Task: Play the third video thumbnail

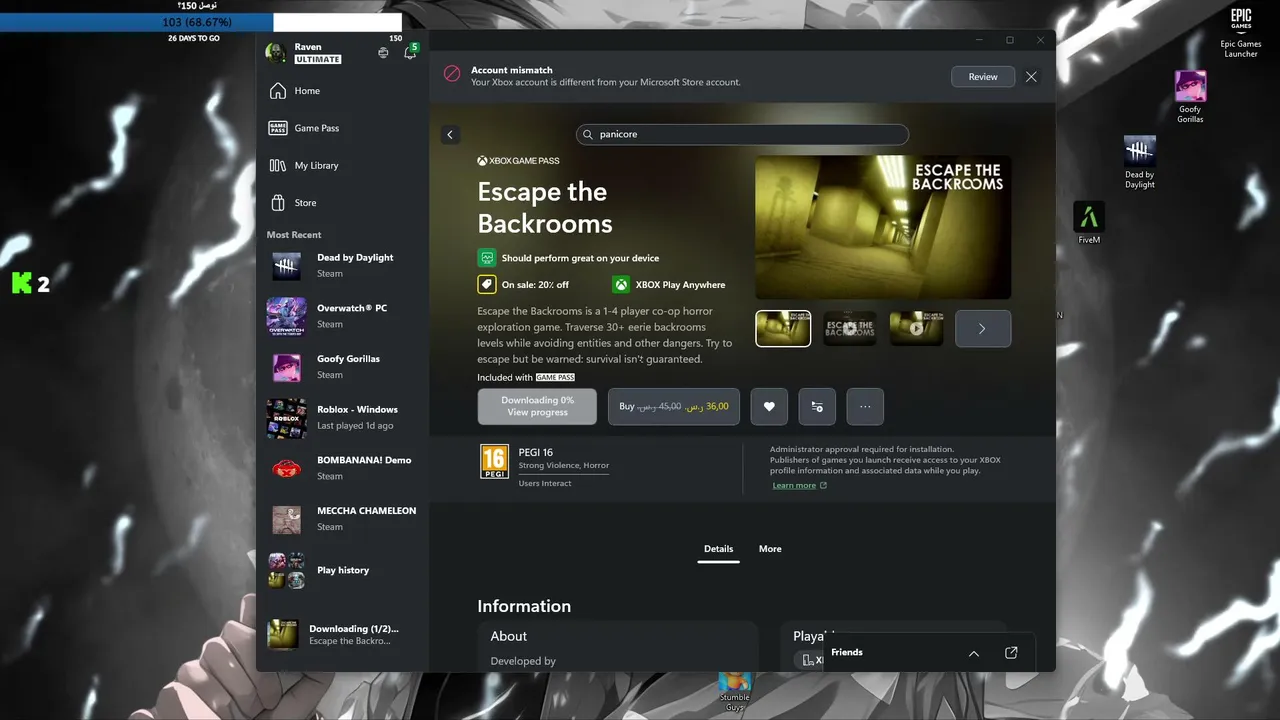Action: pyautogui.click(x=916, y=328)
